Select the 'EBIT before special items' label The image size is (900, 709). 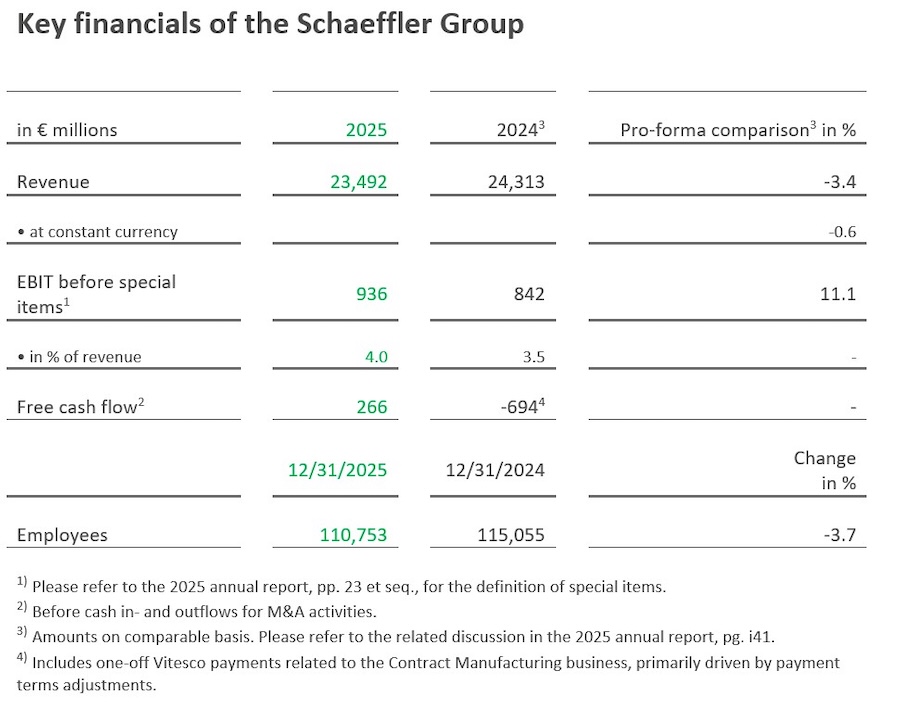[x=96, y=294]
